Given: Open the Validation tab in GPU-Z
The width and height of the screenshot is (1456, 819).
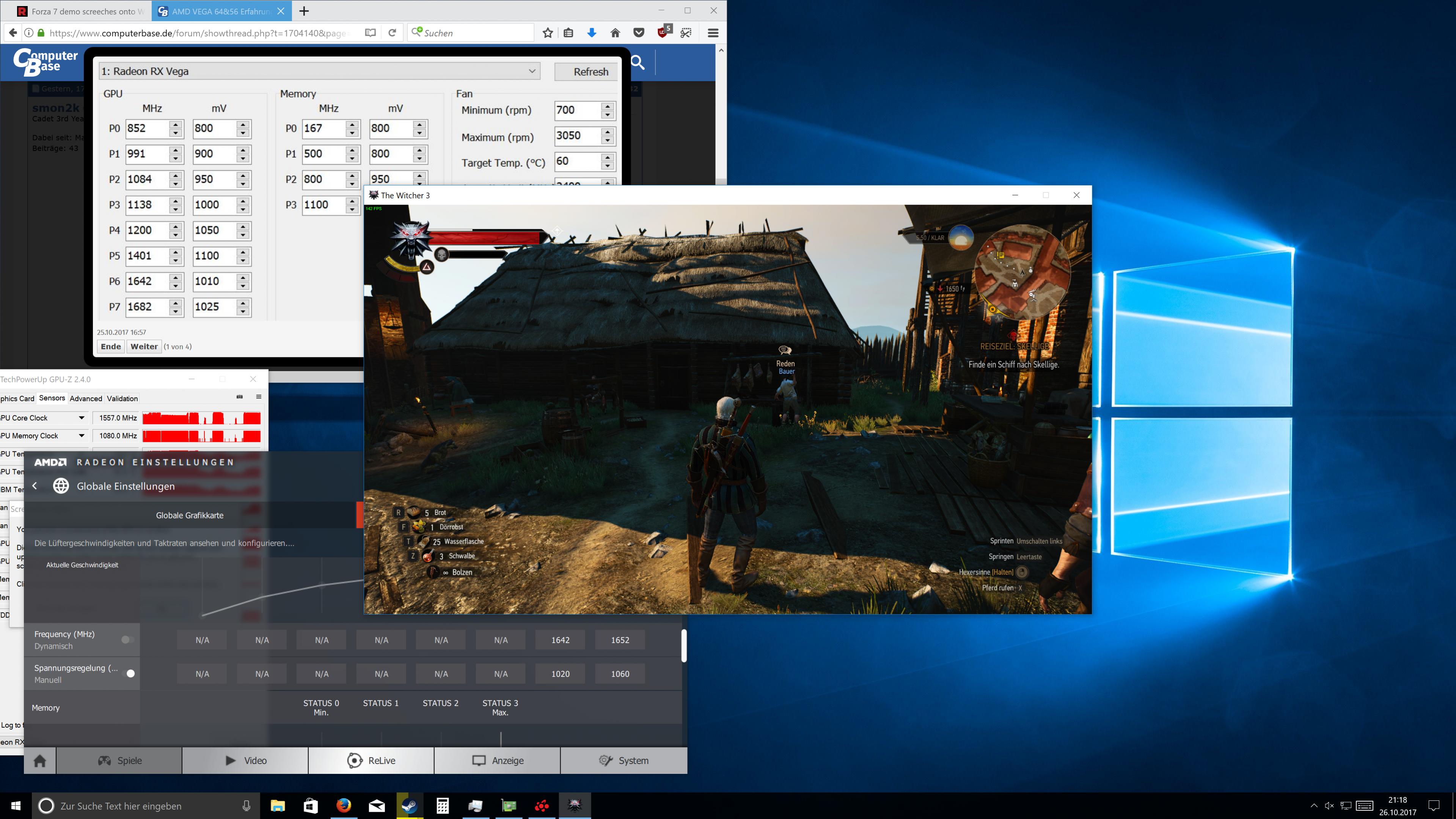Looking at the screenshot, I should point(122,398).
